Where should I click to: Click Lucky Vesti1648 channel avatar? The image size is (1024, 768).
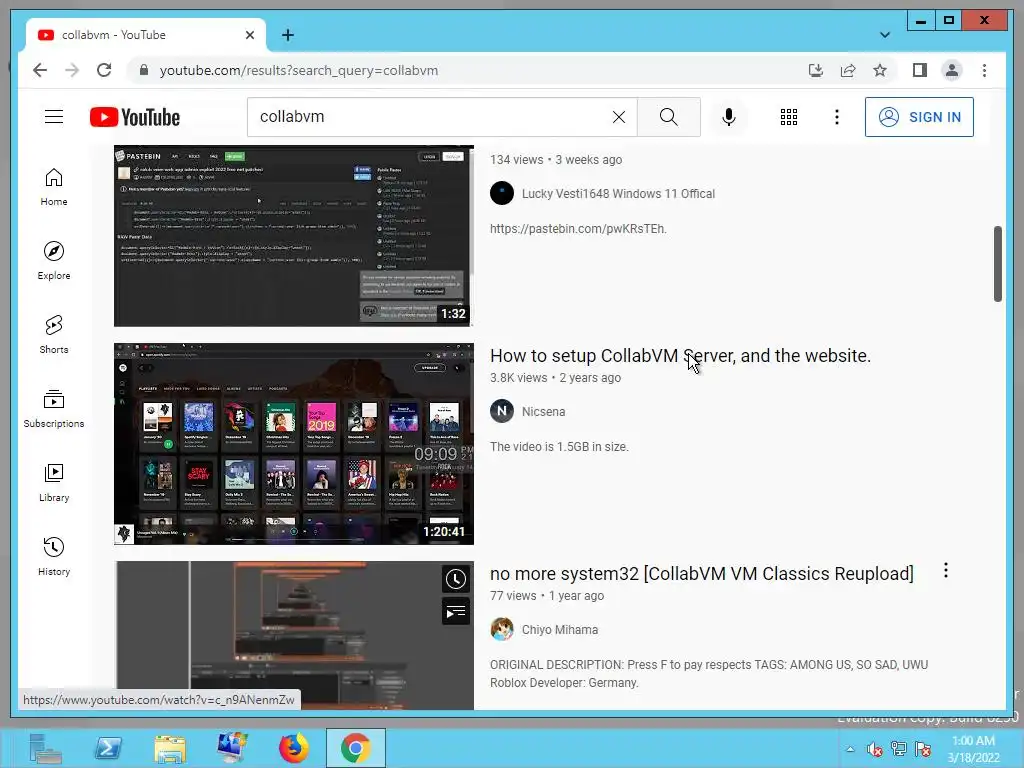[x=502, y=193]
